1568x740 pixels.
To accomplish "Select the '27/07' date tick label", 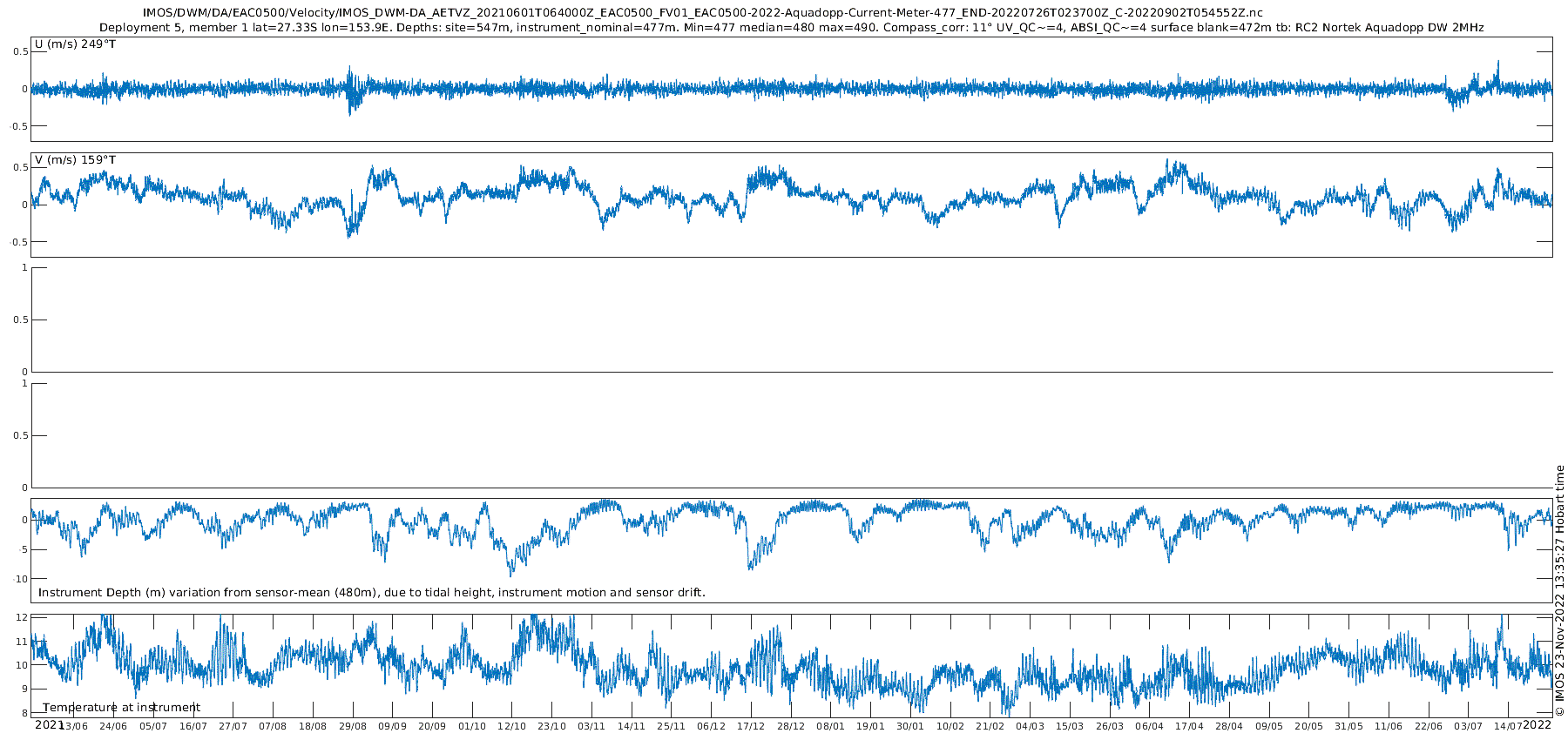I will tap(233, 726).
